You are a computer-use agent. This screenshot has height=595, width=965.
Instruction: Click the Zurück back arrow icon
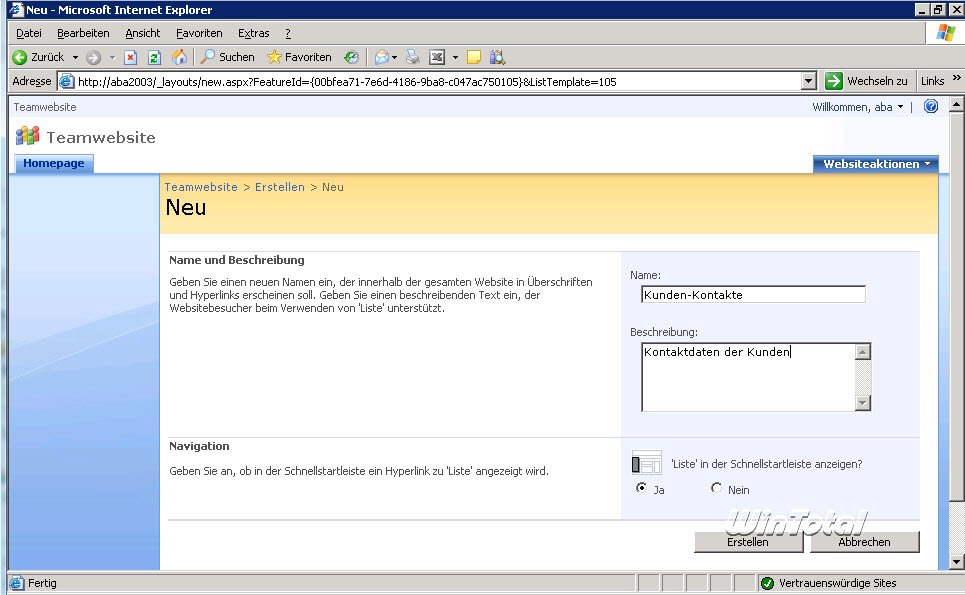tap(19, 57)
